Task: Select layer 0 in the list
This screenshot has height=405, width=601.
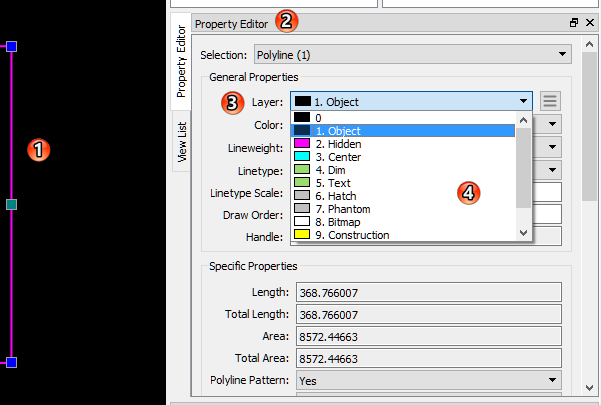Action: (x=319, y=118)
